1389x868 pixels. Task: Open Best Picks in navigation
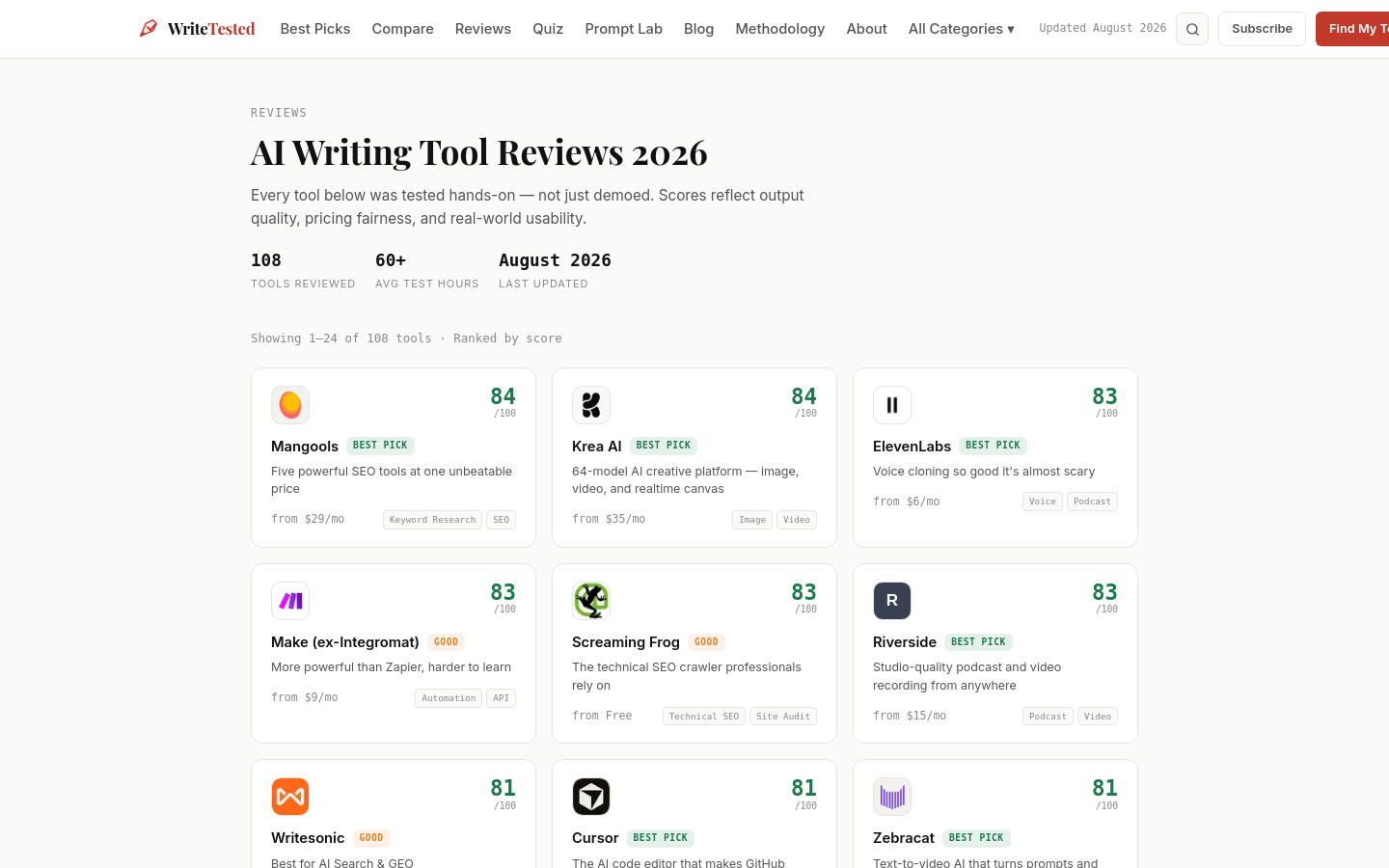(x=315, y=29)
